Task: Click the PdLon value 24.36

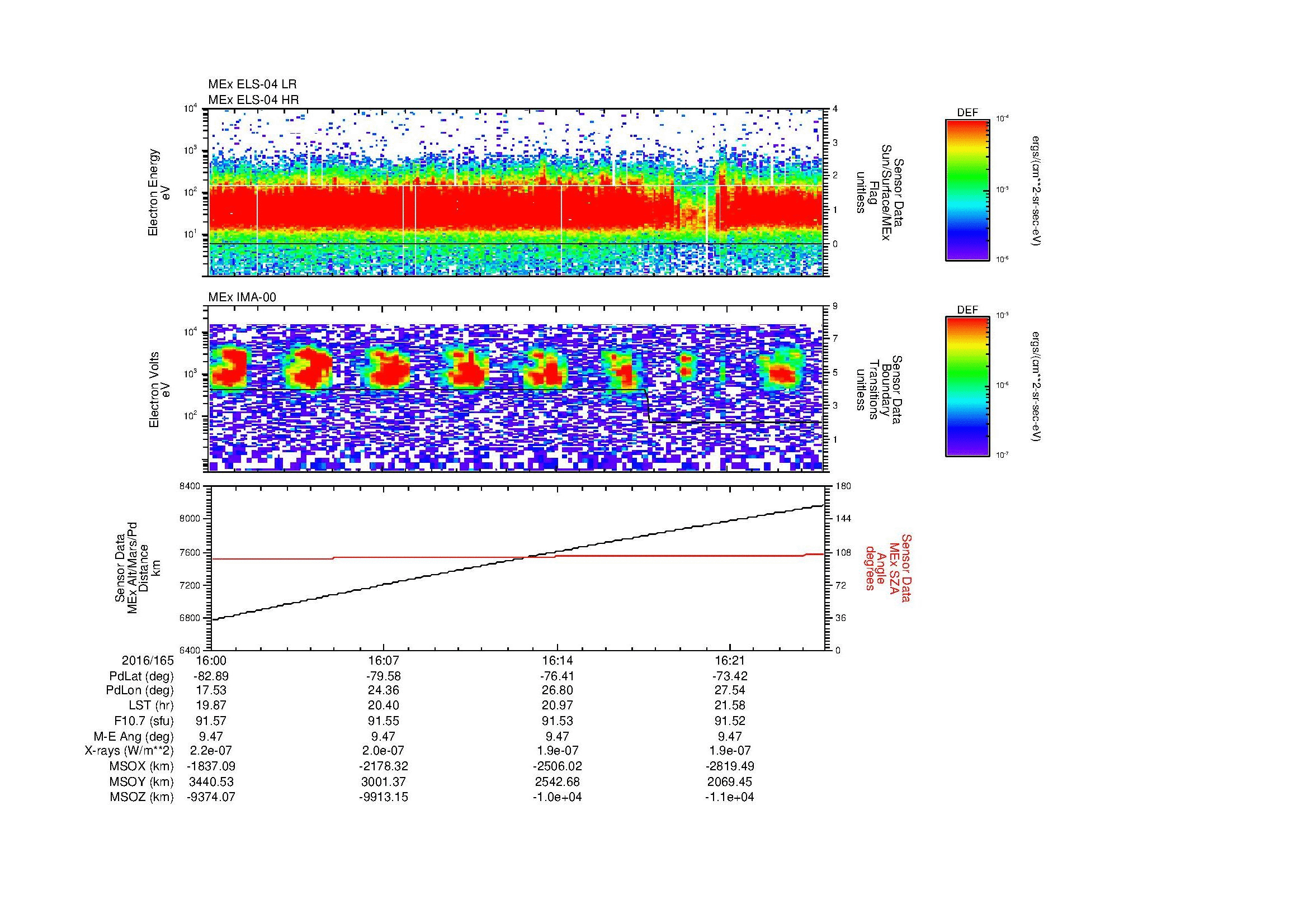Action: [384, 690]
